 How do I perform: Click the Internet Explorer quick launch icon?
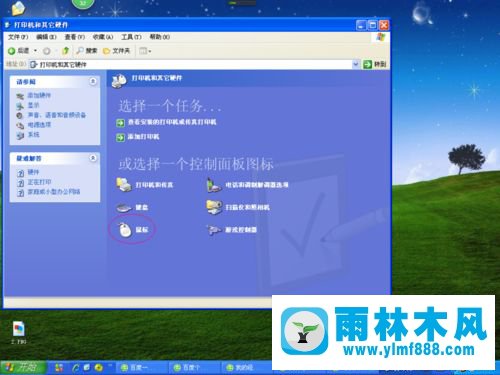pyautogui.click(x=76, y=367)
